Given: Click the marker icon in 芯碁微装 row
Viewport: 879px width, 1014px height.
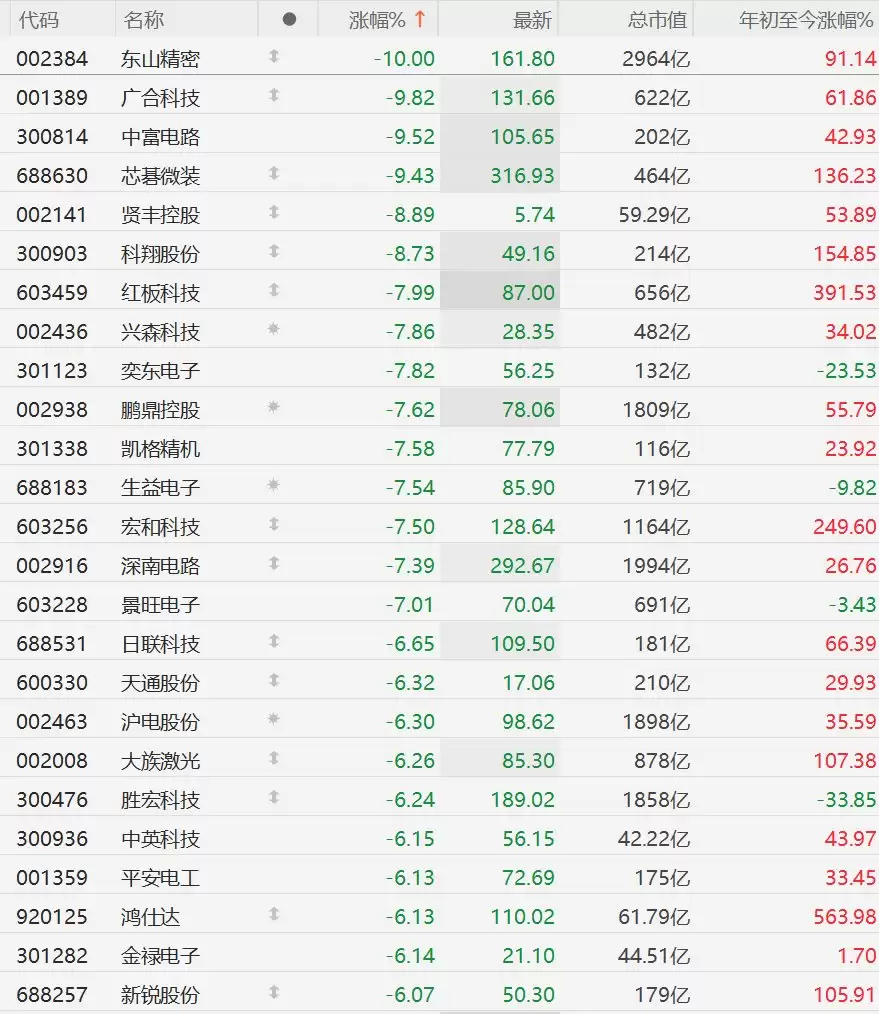Looking at the screenshot, I should pos(274,173).
